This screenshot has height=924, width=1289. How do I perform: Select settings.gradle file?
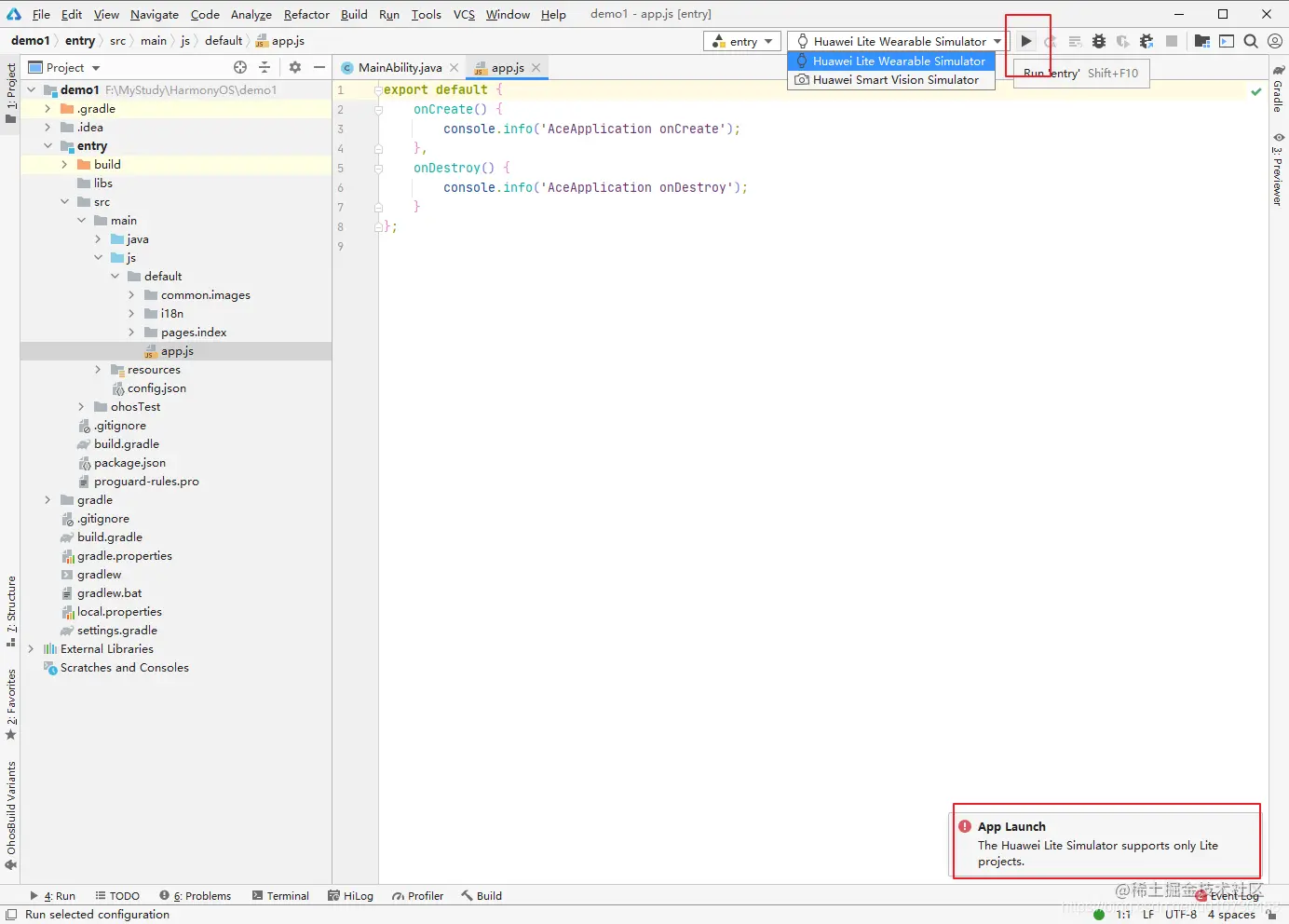pos(117,631)
